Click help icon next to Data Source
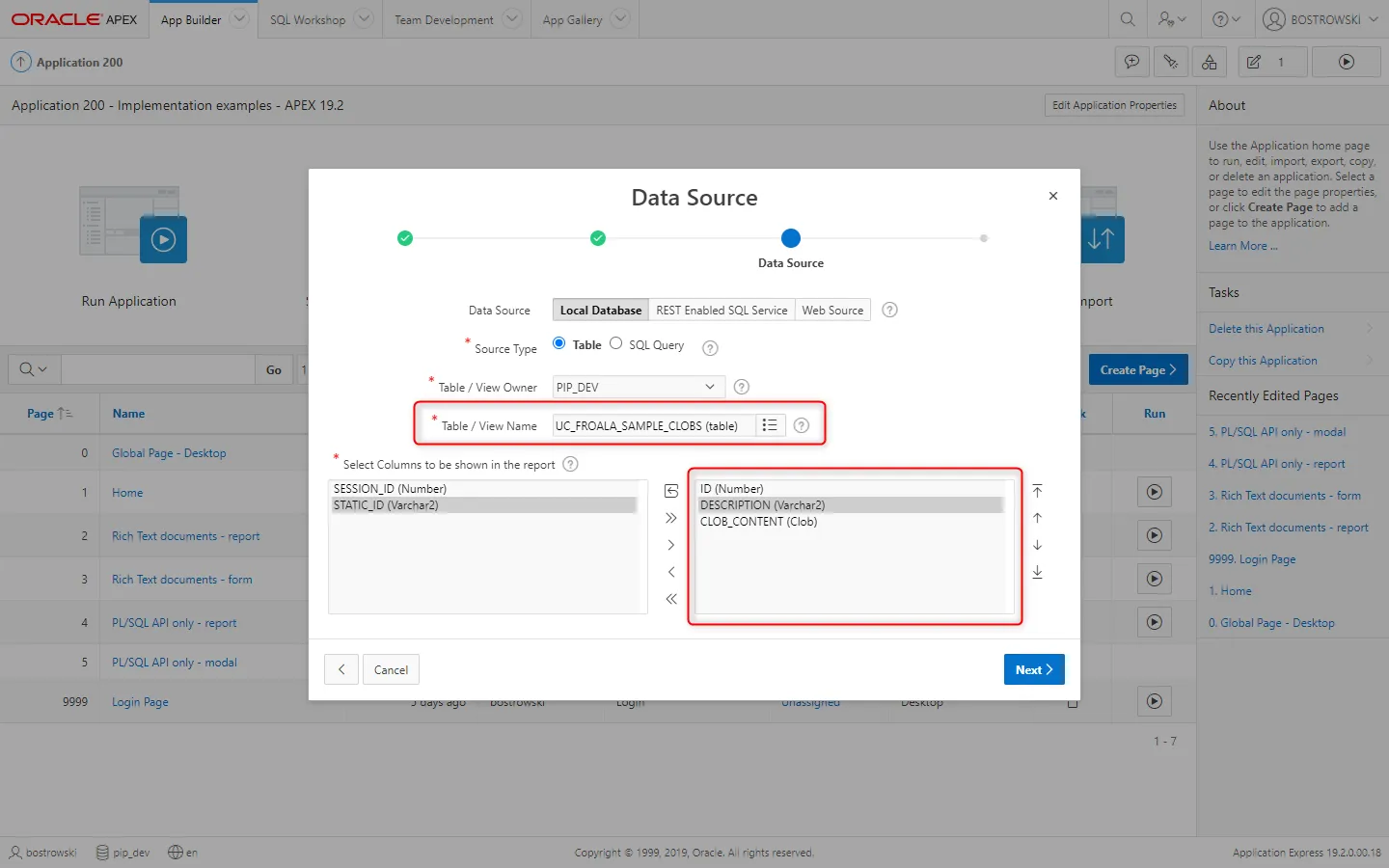 [x=889, y=310]
